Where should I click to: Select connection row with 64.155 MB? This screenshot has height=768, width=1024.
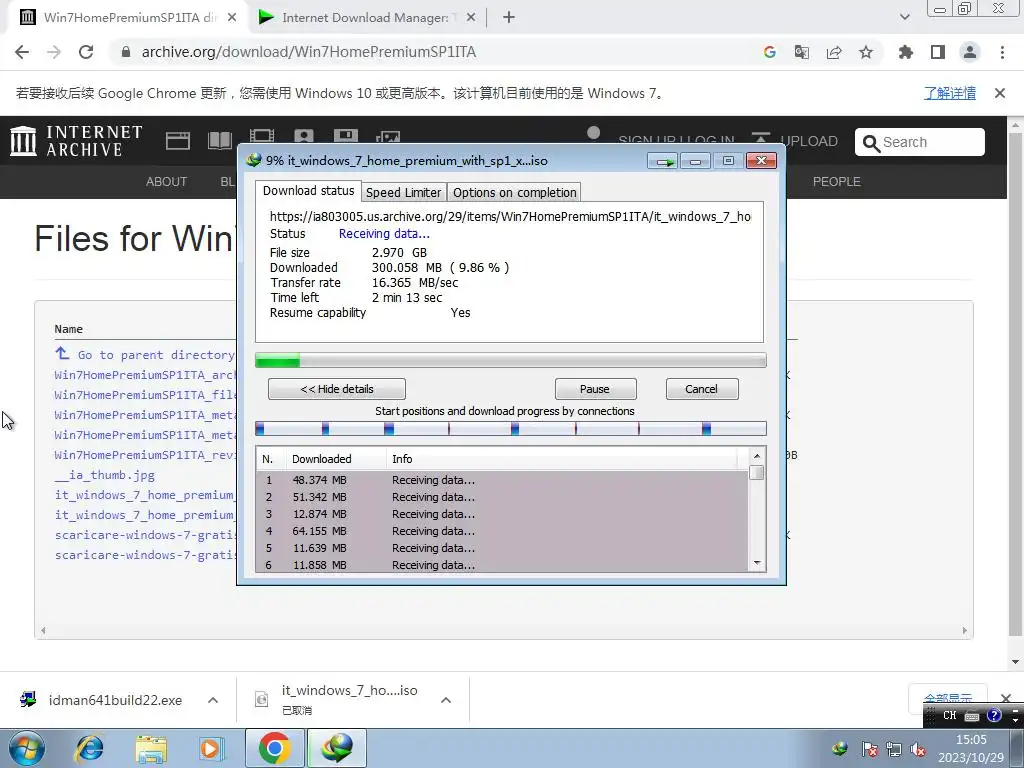click(x=502, y=531)
